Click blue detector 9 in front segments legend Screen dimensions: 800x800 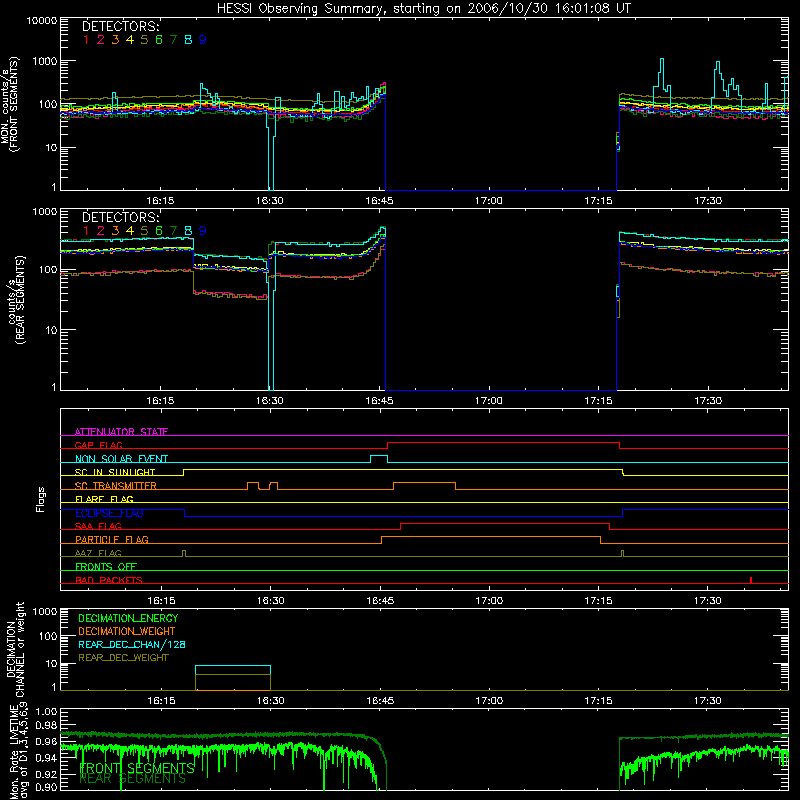point(203,40)
